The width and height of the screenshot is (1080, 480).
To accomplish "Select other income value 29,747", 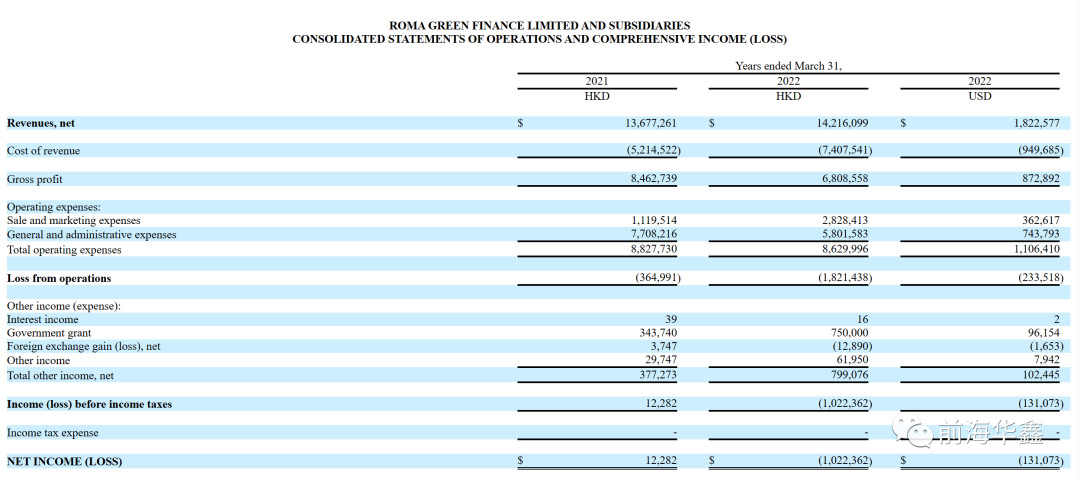I will 661,360.
